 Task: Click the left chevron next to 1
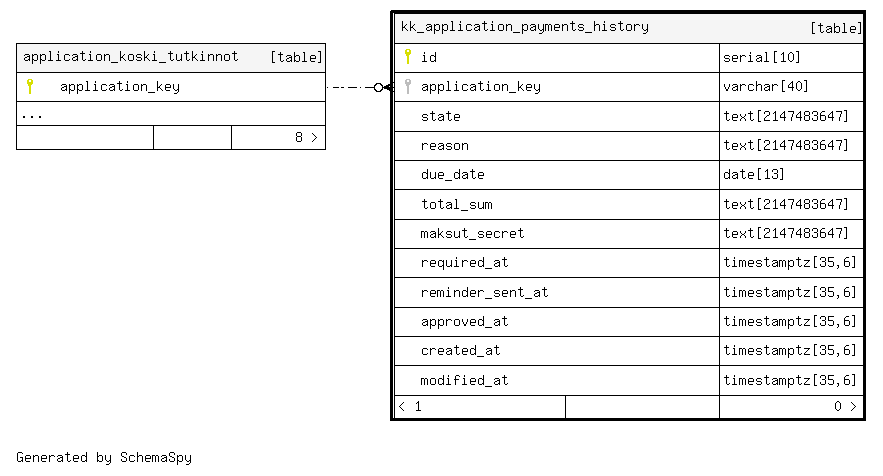tap(402, 406)
